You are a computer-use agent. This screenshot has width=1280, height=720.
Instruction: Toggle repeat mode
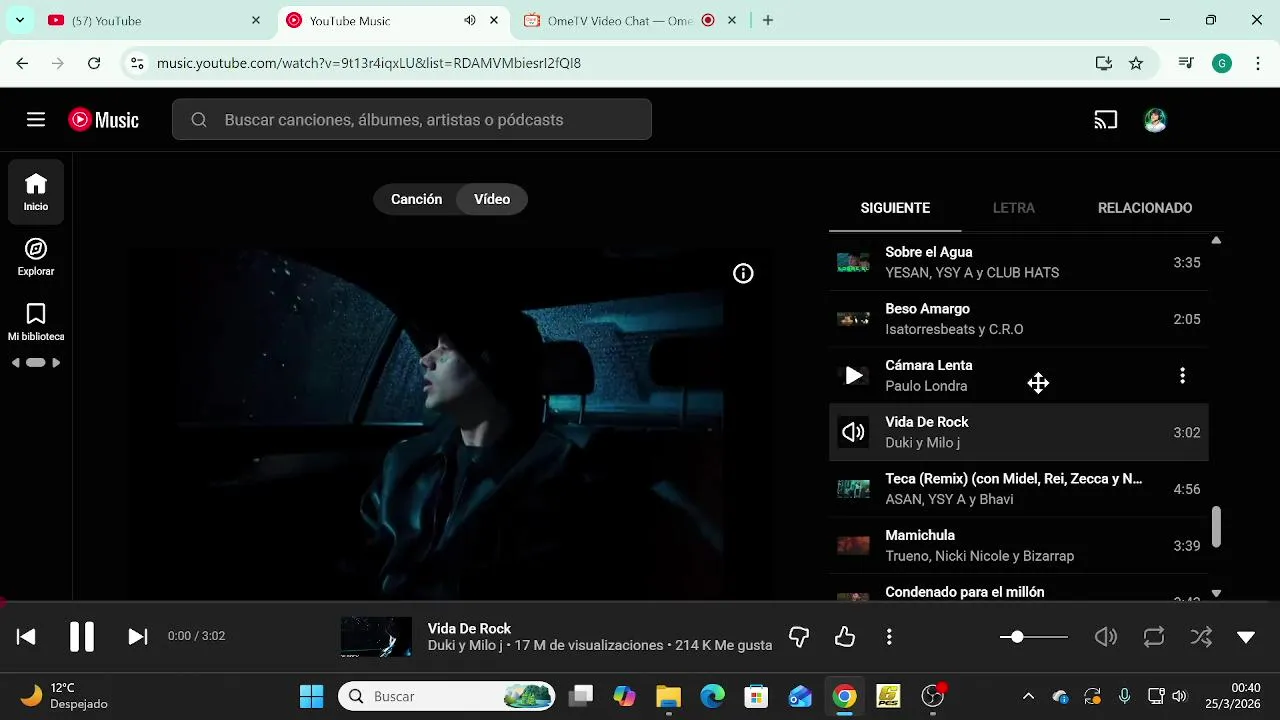1154,637
